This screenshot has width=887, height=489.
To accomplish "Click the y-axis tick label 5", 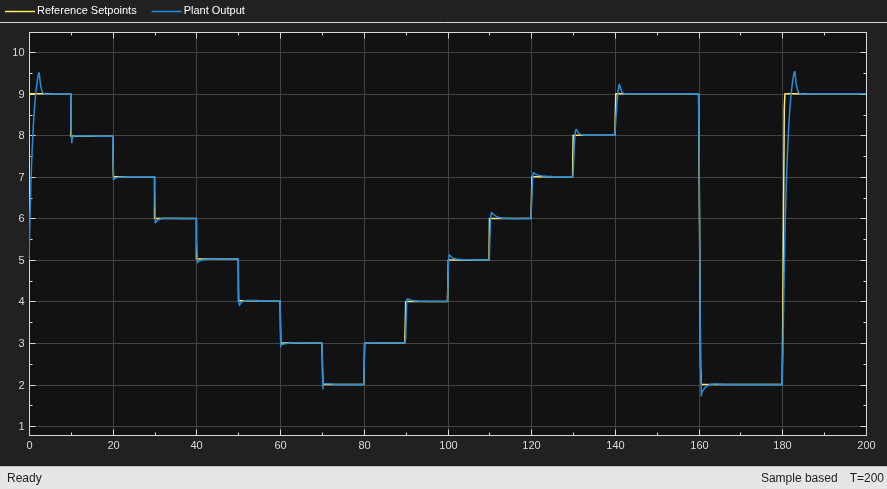I will coord(21,260).
